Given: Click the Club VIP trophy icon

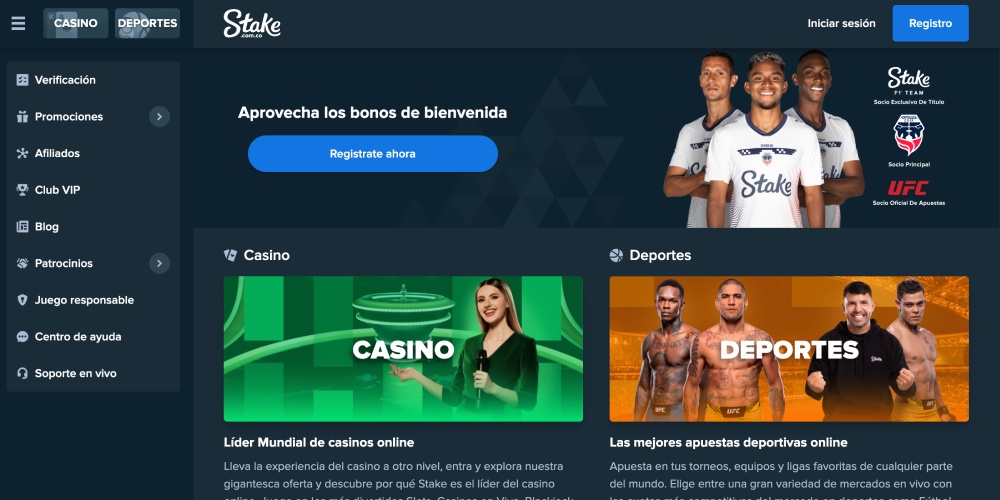Looking at the screenshot, I should 22,190.
